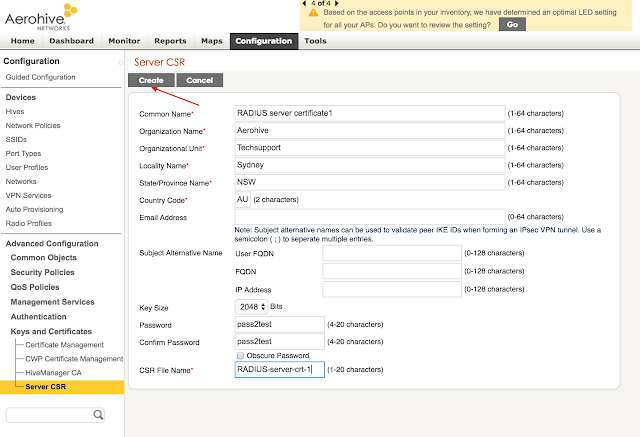This screenshot has height=437, width=640.
Task: Show next notification with right arrow
Action: click(x=337, y=3)
